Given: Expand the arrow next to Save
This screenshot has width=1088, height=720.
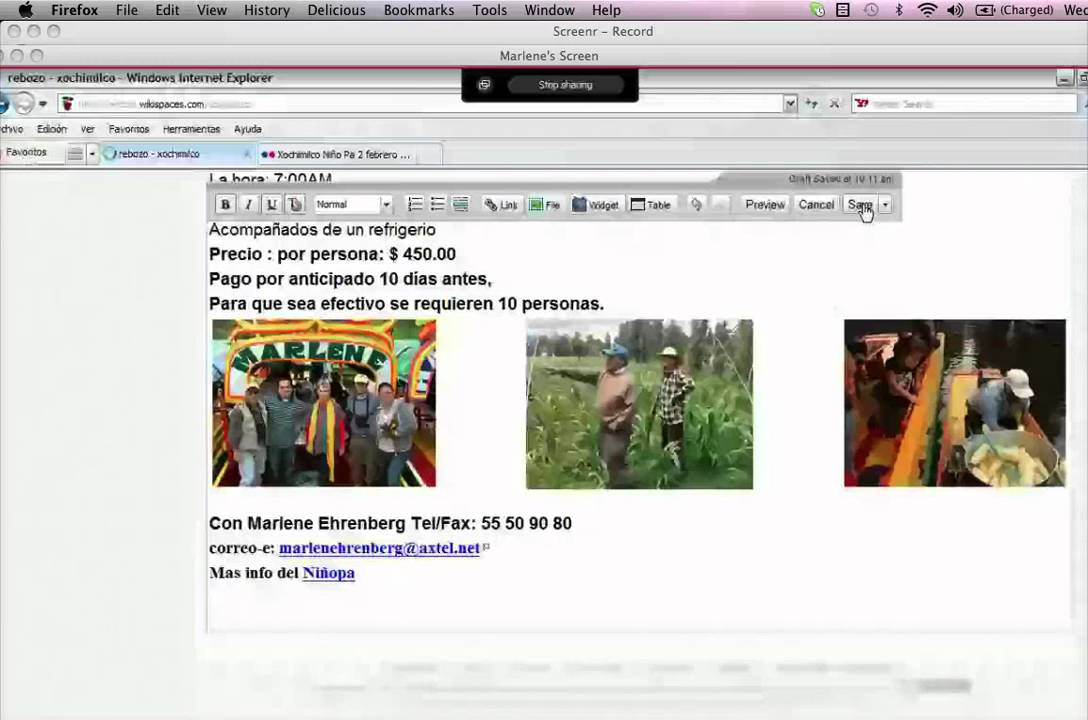Looking at the screenshot, I should pos(885,205).
